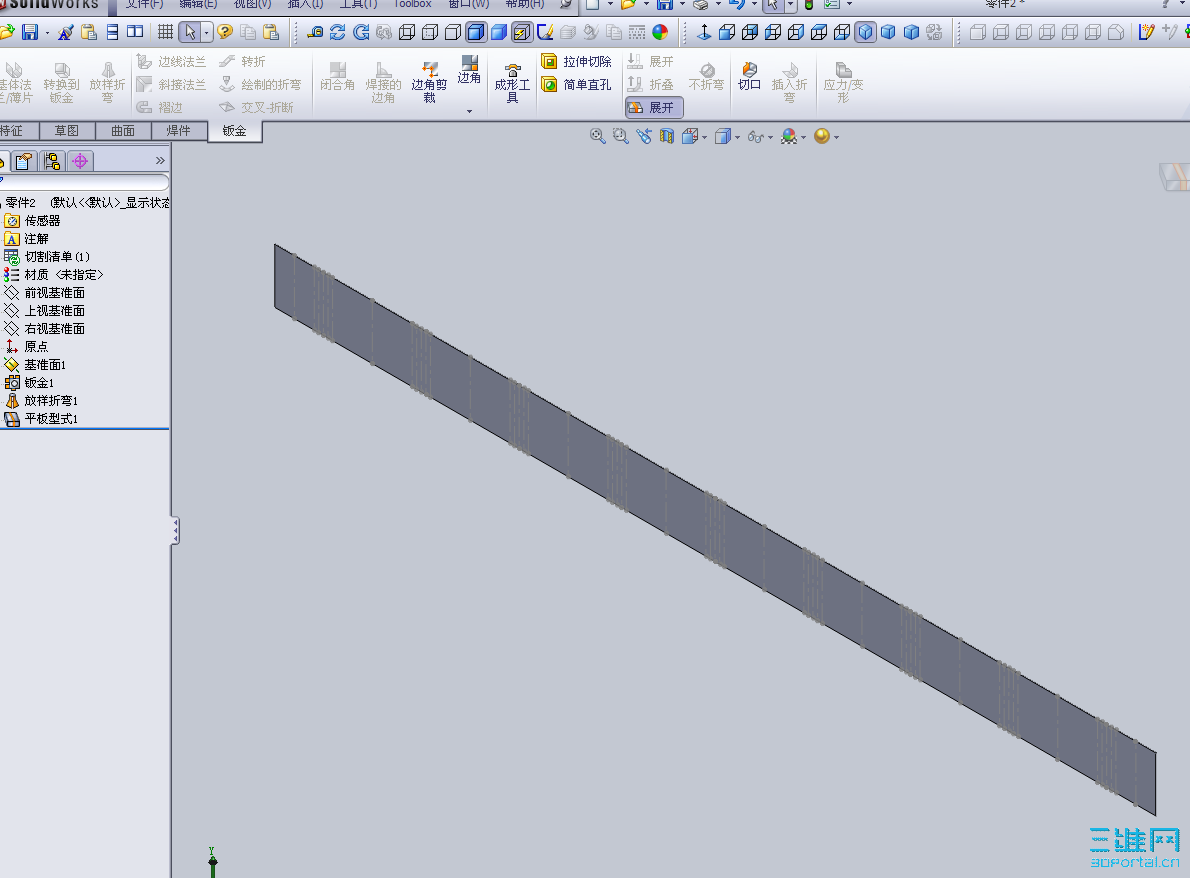Toggle the Shadows in Shaded Mode icon

click(x=522, y=32)
